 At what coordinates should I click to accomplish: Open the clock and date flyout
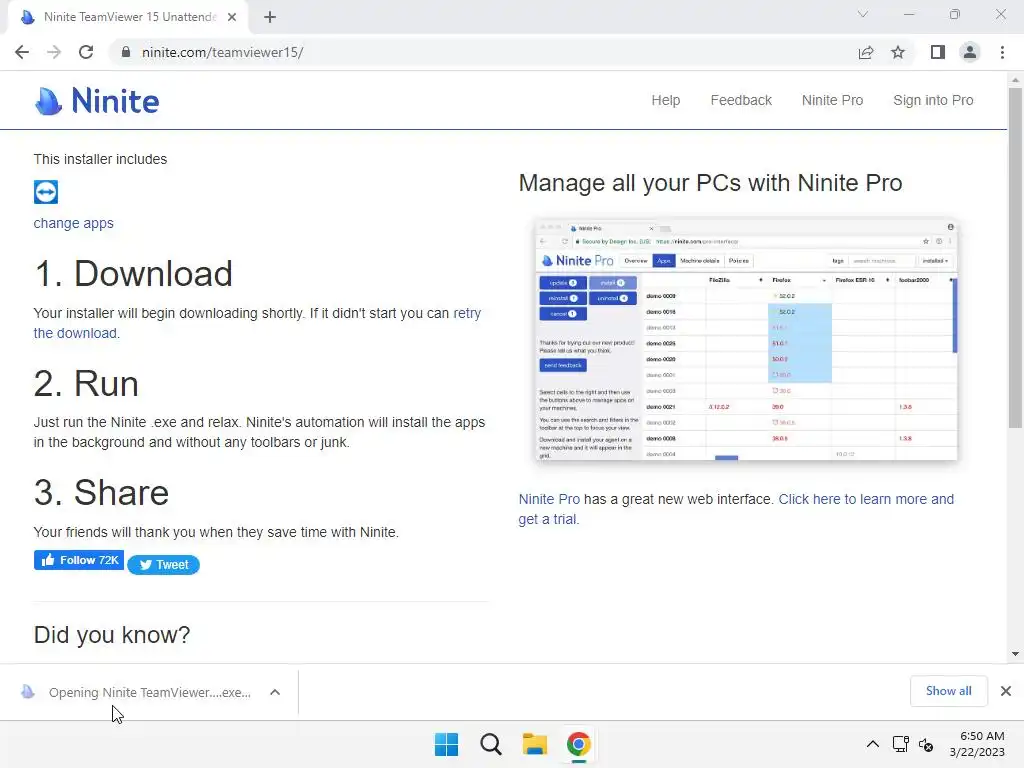point(978,744)
